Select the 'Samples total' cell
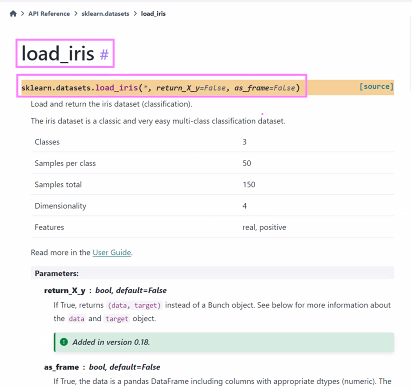Screen dimensions: 412x389 click(x=58, y=185)
